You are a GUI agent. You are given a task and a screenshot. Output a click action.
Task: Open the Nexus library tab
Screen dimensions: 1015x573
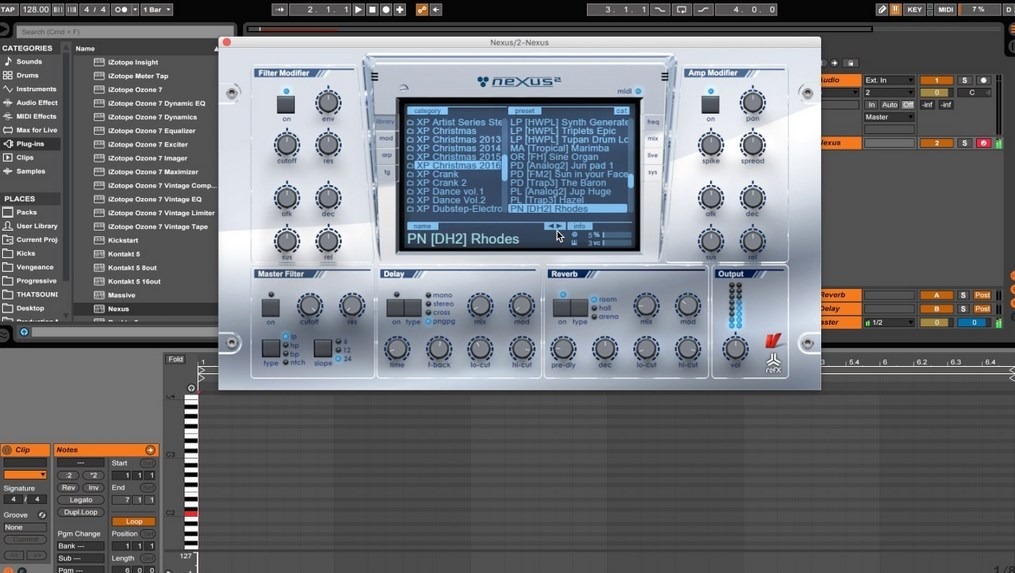pyautogui.click(x=385, y=122)
